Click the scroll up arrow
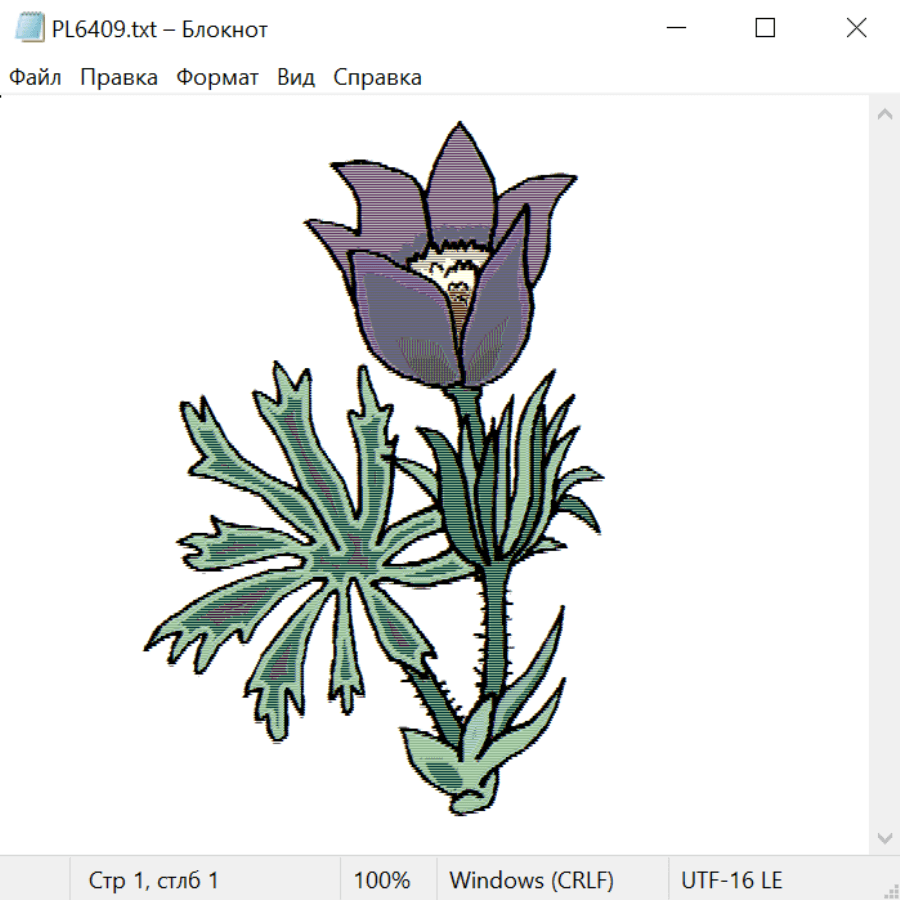Viewport: 900px width, 900px height. pyautogui.click(x=885, y=114)
